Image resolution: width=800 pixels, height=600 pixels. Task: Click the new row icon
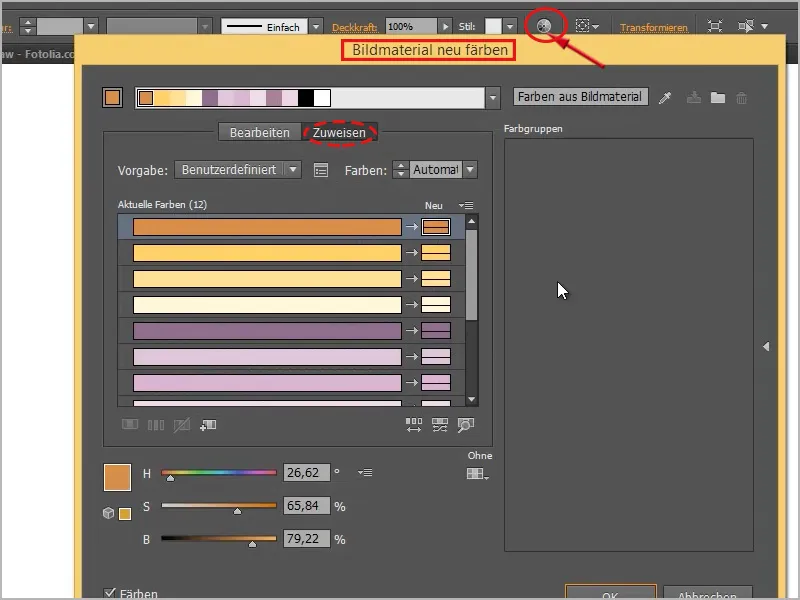pyautogui.click(x=208, y=424)
